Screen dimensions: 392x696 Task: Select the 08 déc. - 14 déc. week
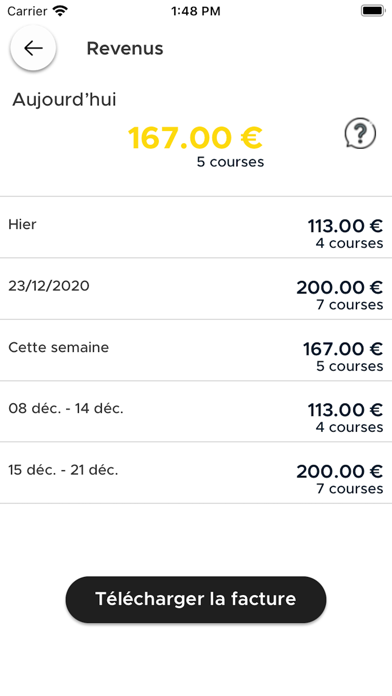196,411
